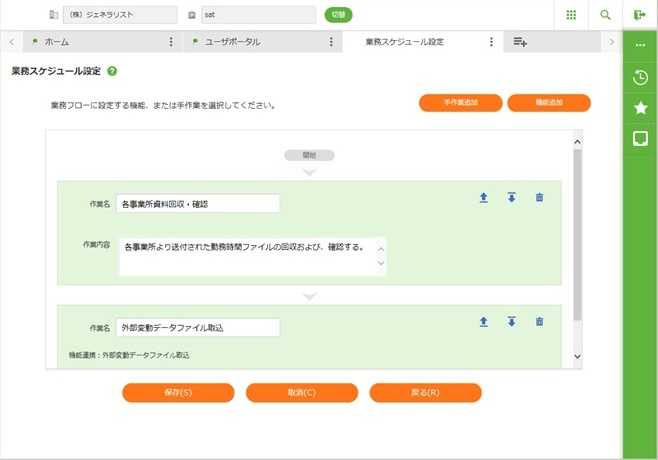Viewport: 658px width, 460px height.
Task: Open the ホーム tab options menu
Action: (171, 42)
